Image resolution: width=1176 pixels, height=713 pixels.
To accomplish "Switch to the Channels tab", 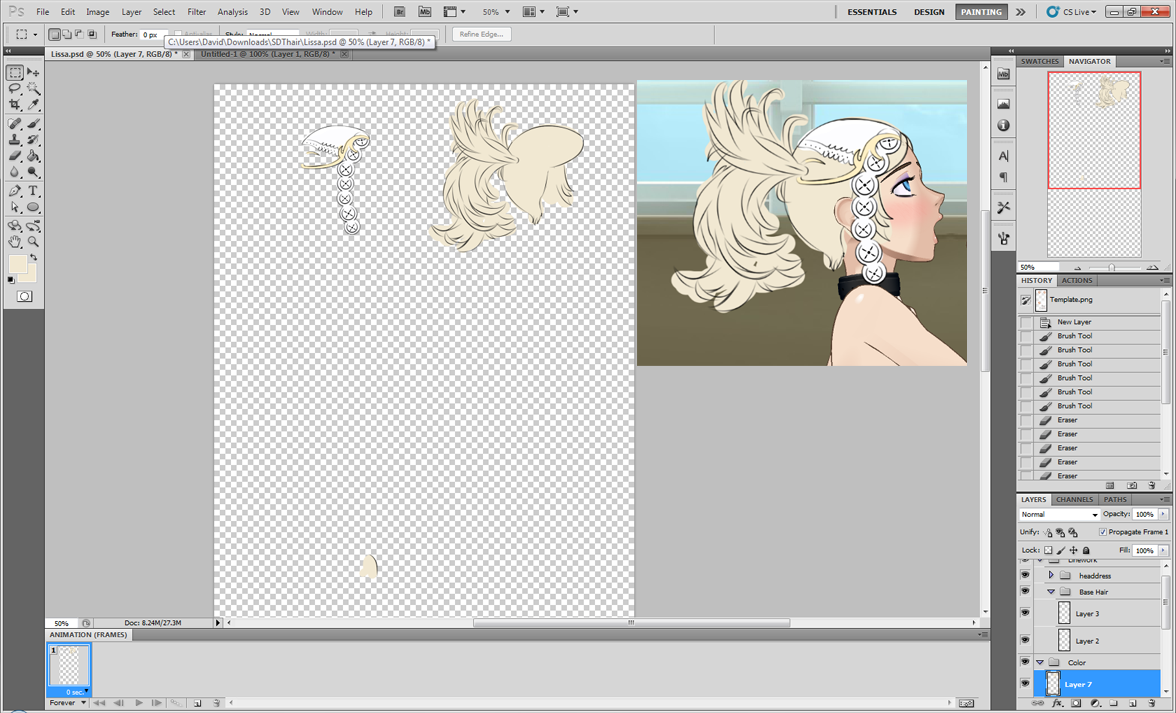I will (1074, 499).
